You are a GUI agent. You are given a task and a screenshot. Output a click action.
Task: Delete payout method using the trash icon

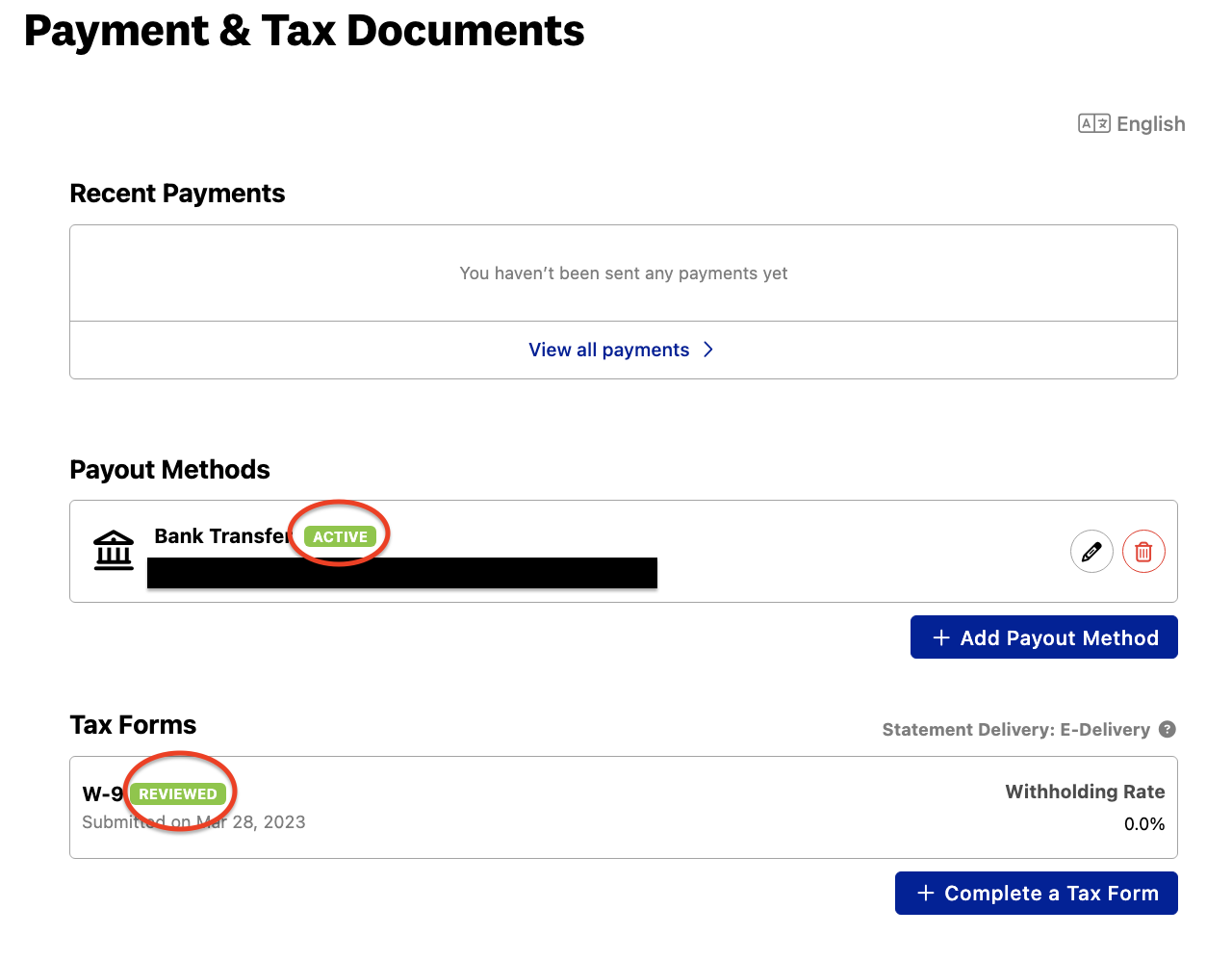click(1143, 552)
